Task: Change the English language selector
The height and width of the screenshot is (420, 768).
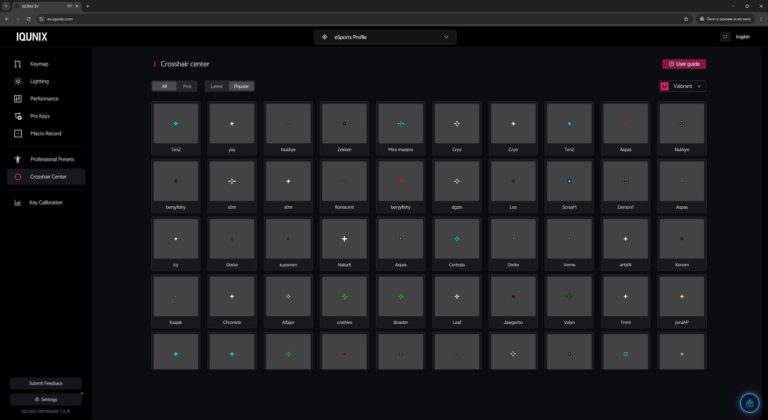Action: (x=743, y=37)
